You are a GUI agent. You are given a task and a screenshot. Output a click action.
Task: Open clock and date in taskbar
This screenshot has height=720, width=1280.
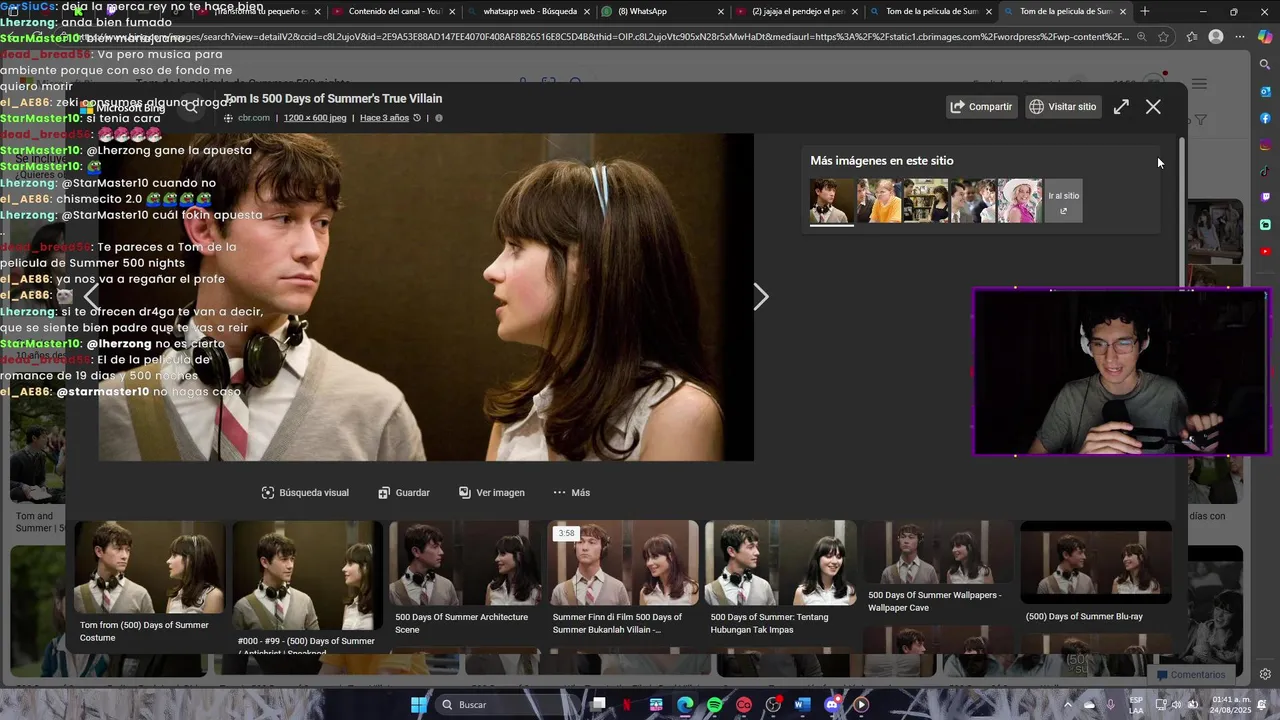[1231, 705]
